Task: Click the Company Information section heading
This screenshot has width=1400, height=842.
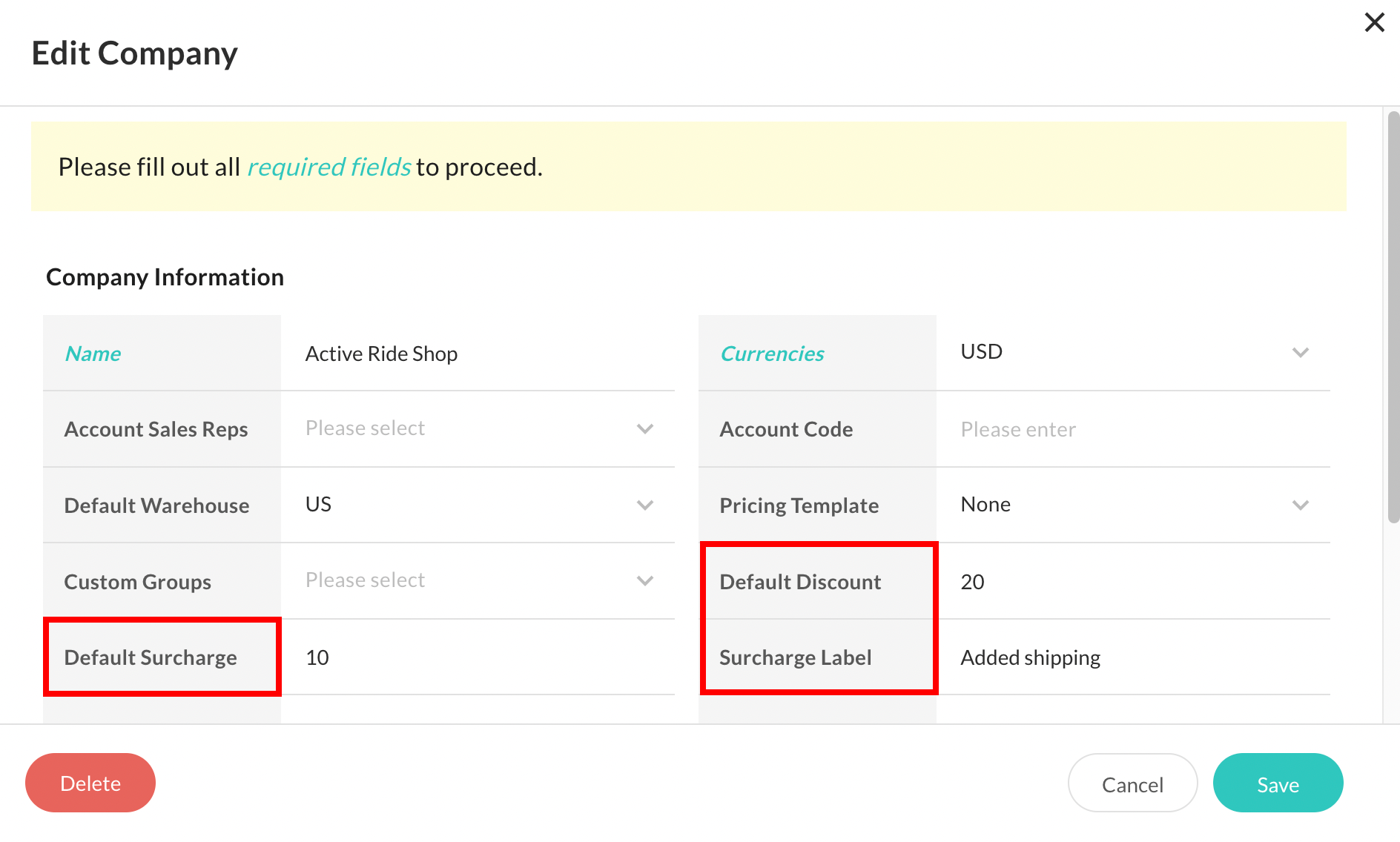Action: pyautogui.click(x=165, y=277)
